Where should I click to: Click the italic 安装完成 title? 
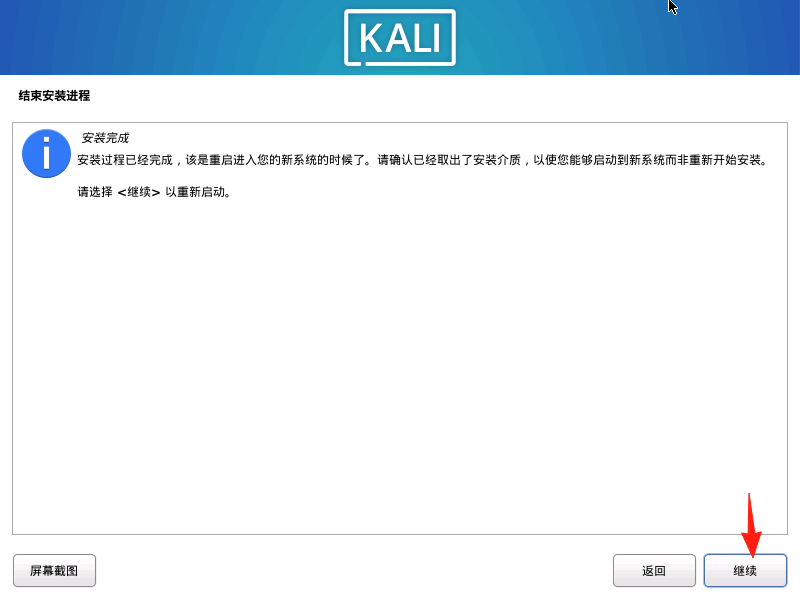pos(105,138)
